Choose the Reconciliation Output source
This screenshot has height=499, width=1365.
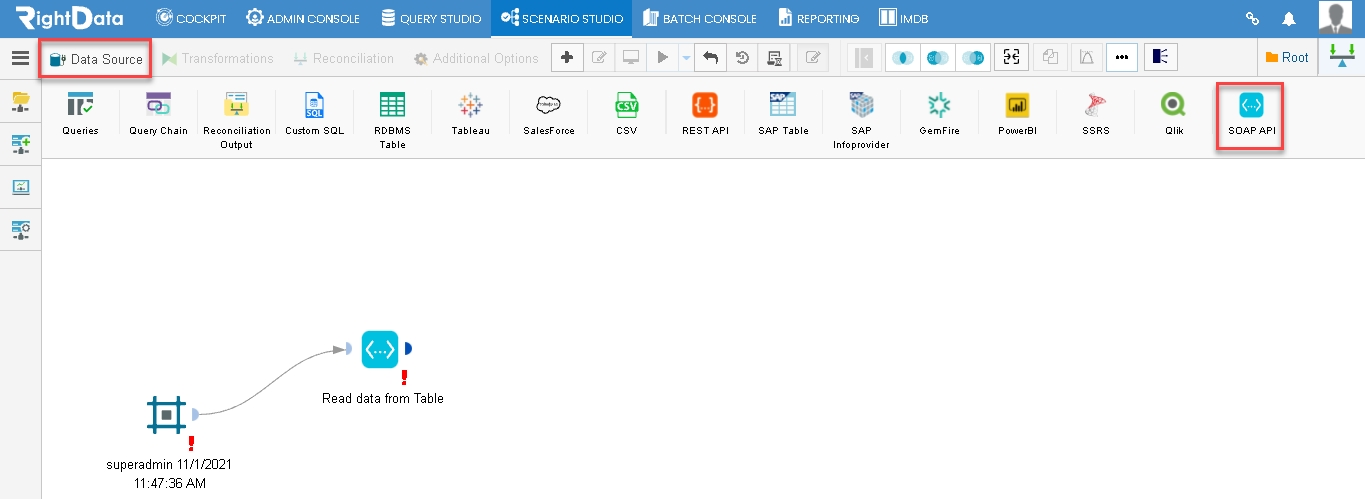[236, 120]
